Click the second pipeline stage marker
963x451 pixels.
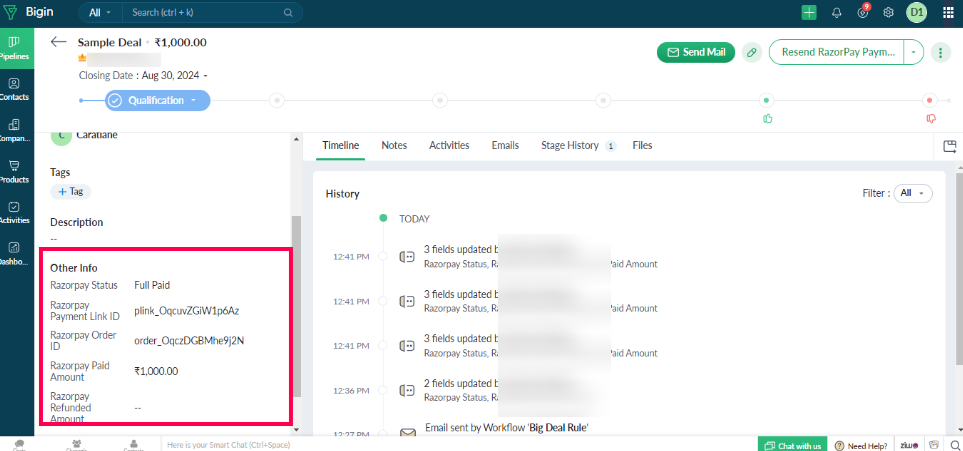click(277, 100)
